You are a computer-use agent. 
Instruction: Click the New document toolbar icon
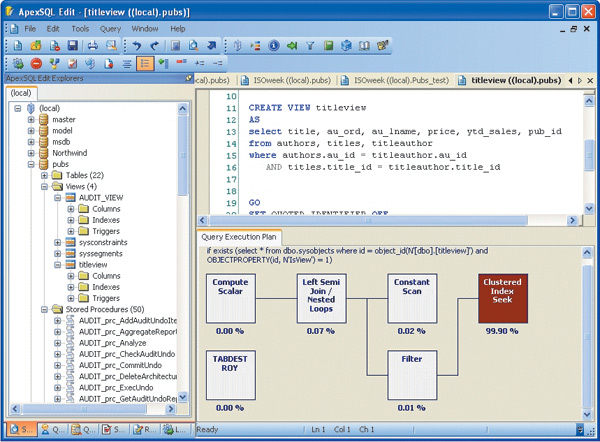pos(18,46)
